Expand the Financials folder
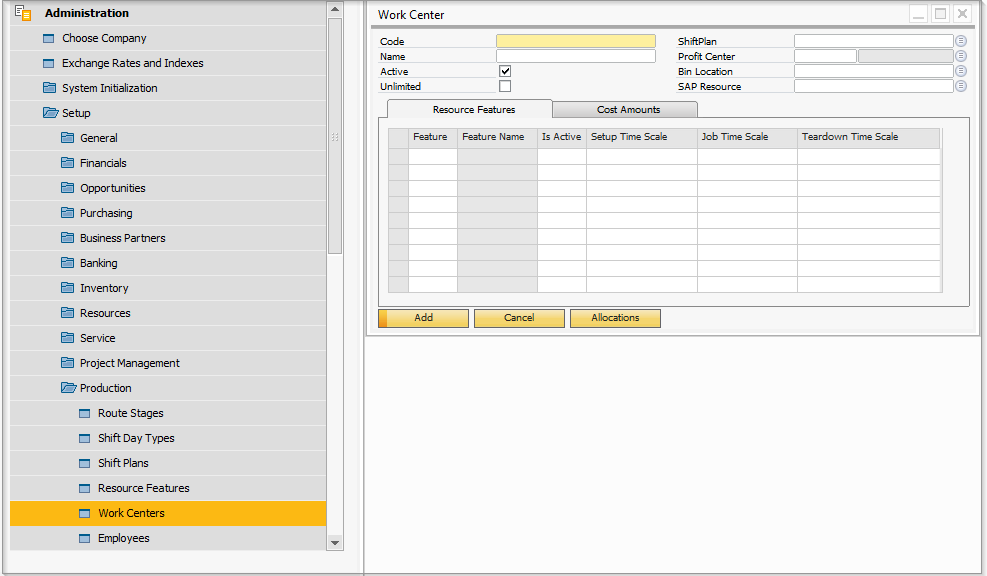This screenshot has width=987, height=576. click(x=67, y=163)
